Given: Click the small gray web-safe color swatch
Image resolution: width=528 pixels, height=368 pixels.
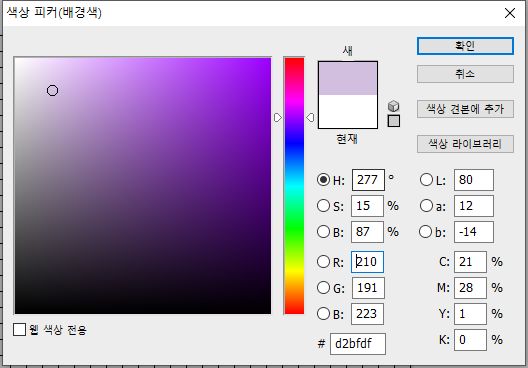Looking at the screenshot, I should pos(394,121).
